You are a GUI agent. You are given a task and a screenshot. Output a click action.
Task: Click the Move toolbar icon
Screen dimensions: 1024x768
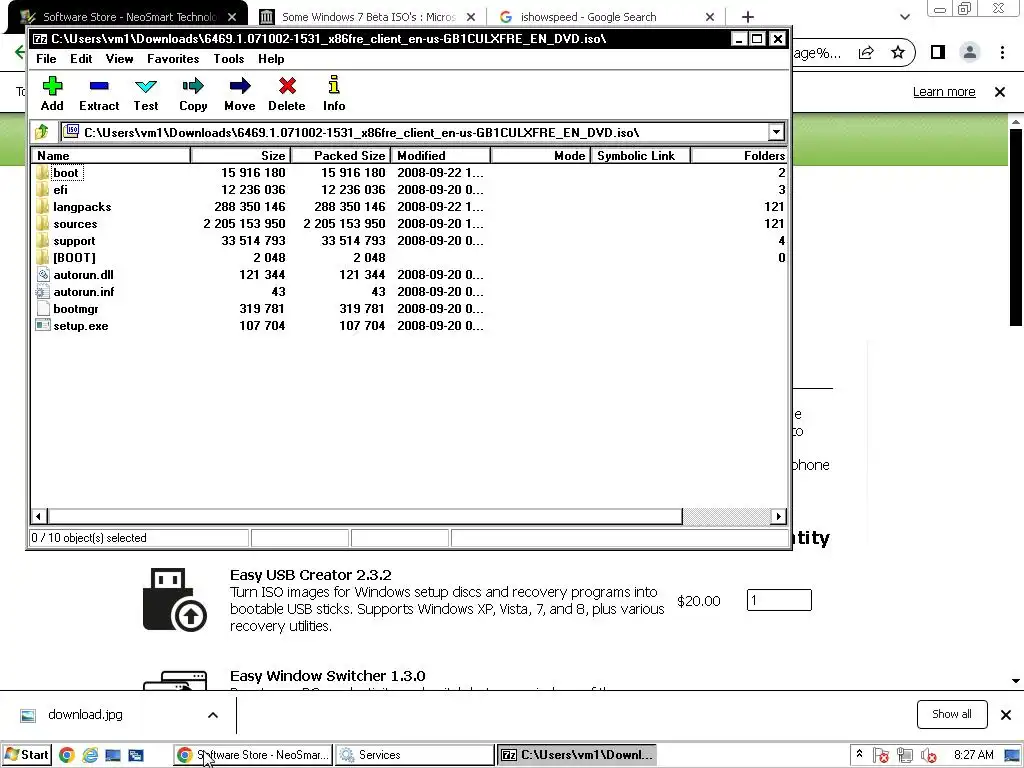(240, 86)
